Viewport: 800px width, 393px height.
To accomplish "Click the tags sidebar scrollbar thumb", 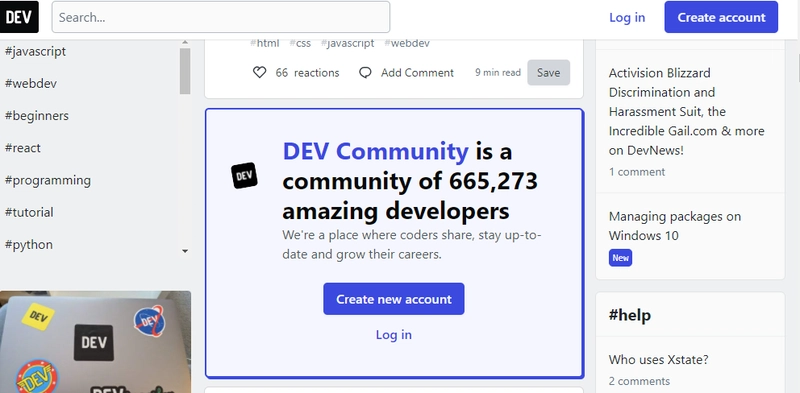I will coord(185,71).
